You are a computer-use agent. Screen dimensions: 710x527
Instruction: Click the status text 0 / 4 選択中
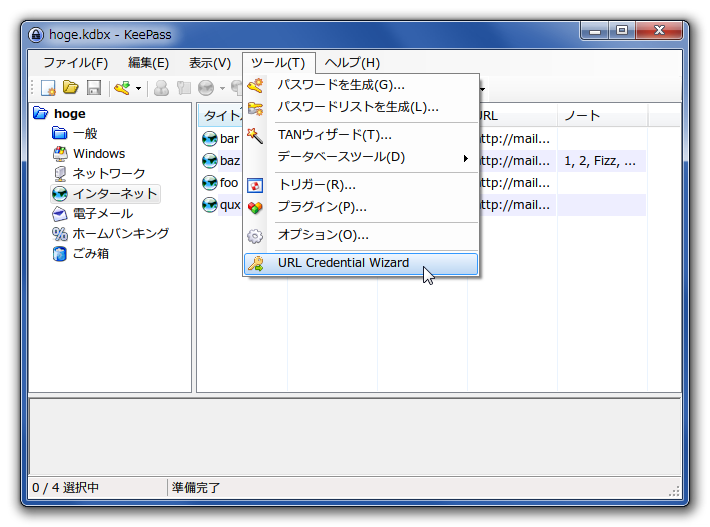[x=65, y=488]
